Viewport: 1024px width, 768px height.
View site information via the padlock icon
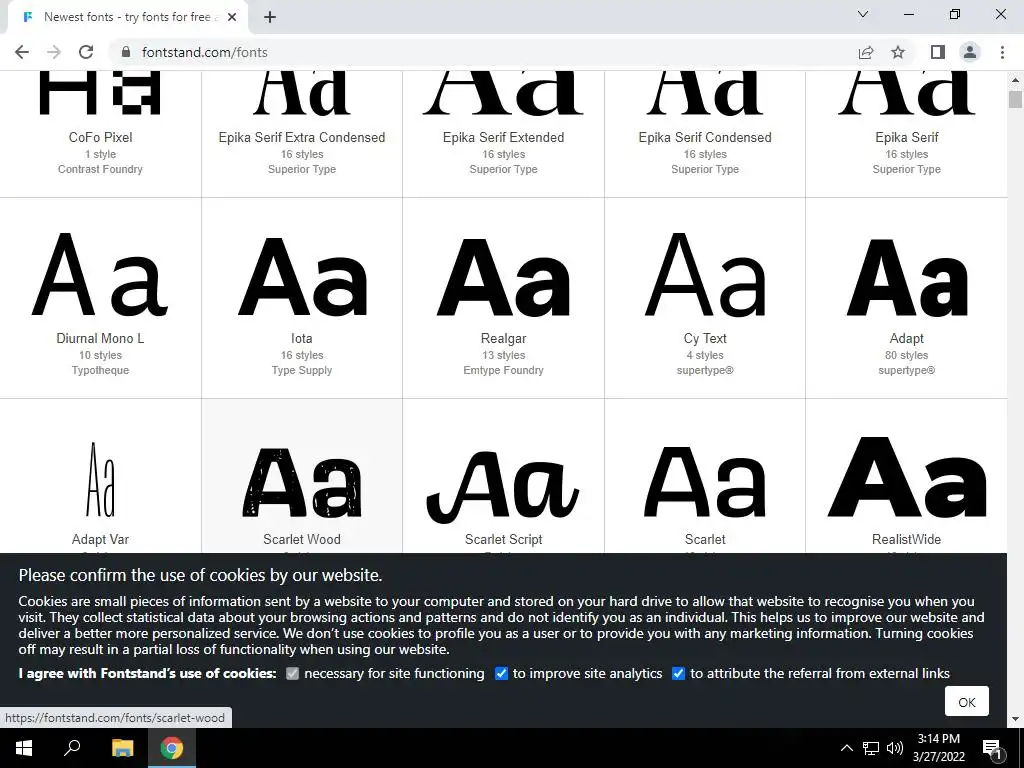click(x=127, y=52)
